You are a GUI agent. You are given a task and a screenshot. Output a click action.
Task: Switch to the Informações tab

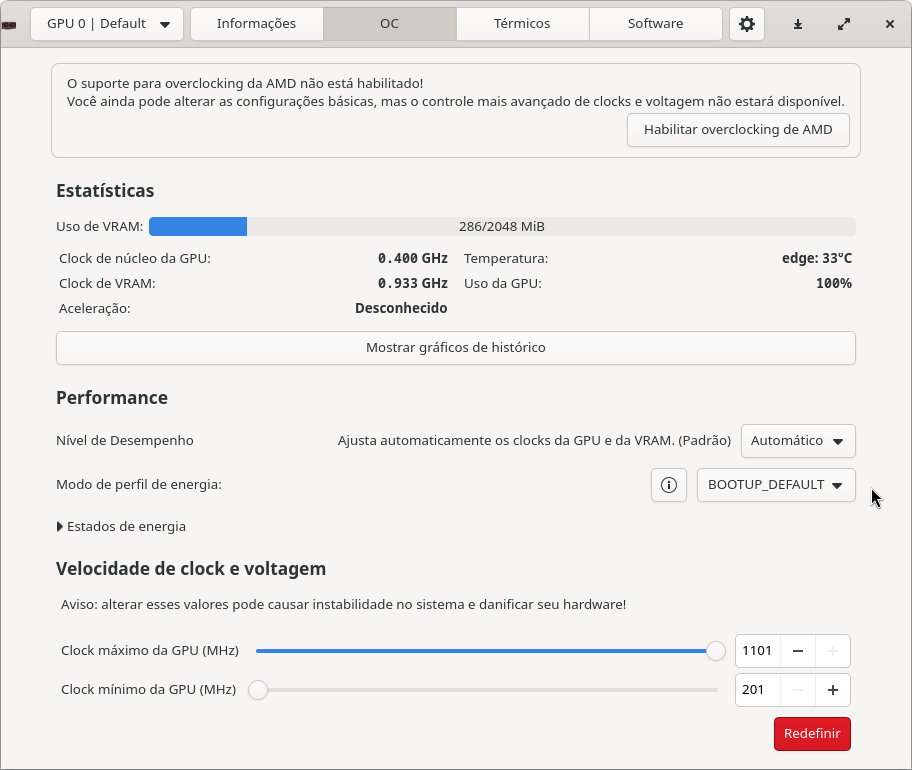(x=256, y=24)
